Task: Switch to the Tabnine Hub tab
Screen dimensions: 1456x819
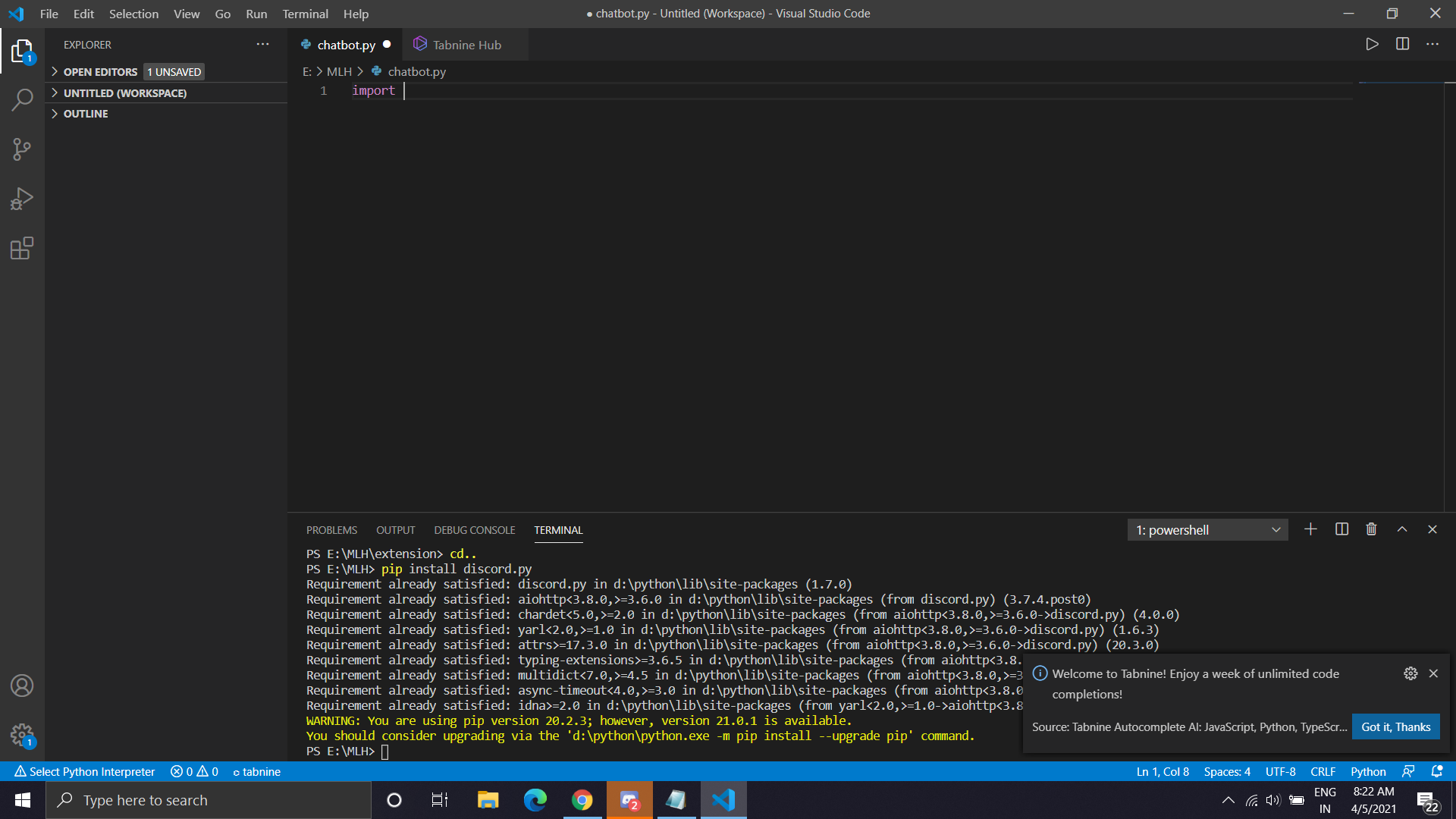Action: coord(466,45)
